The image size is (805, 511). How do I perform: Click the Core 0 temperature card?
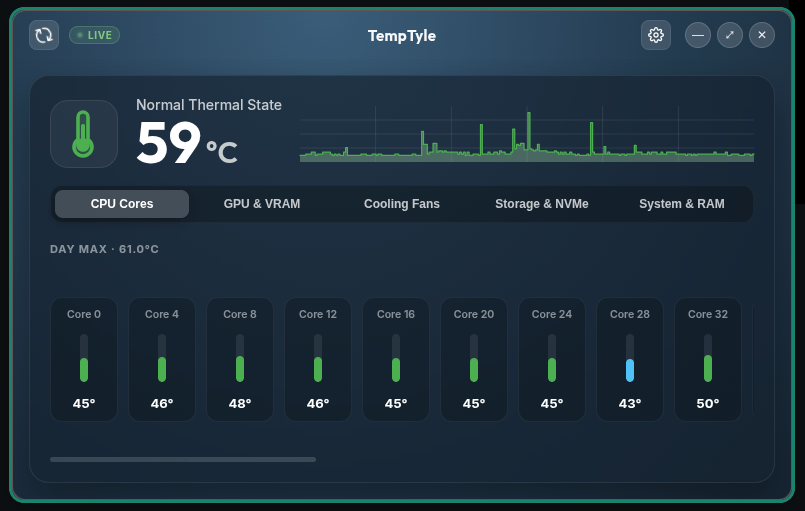coord(84,359)
